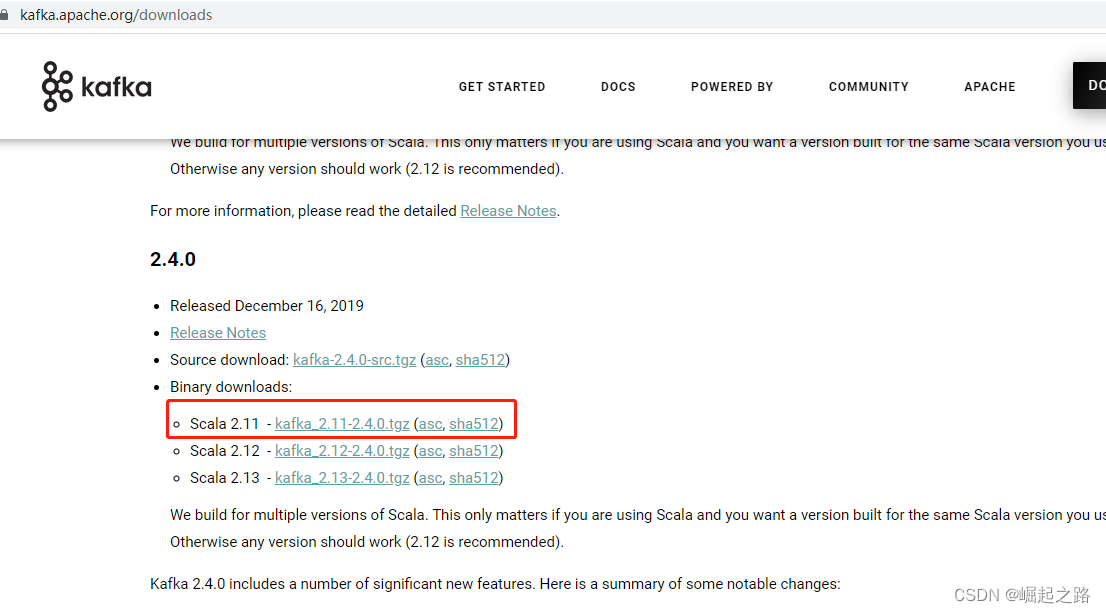Click the Binary downloads: label
The width and height of the screenshot is (1106, 613).
coord(231,387)
